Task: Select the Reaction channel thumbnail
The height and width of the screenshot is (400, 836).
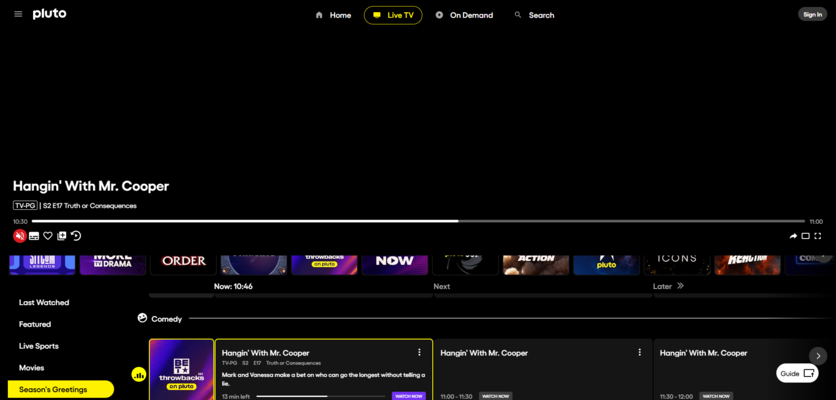Action: pyautogui.click(x=747, y=265)
